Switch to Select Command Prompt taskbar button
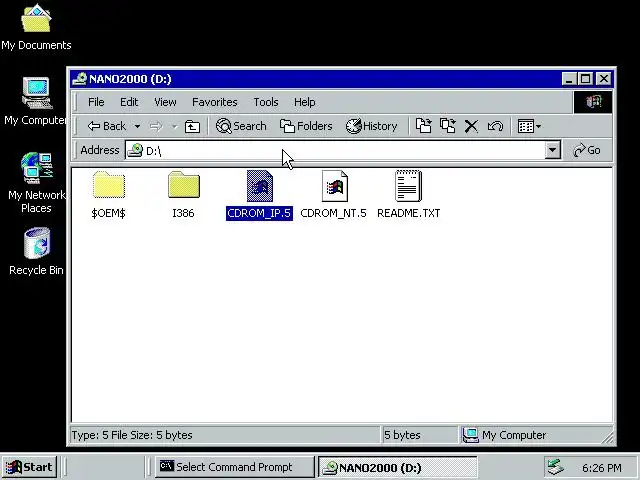Screen dimensions: 640x480 pyautogui.click(x=234, y=467)
